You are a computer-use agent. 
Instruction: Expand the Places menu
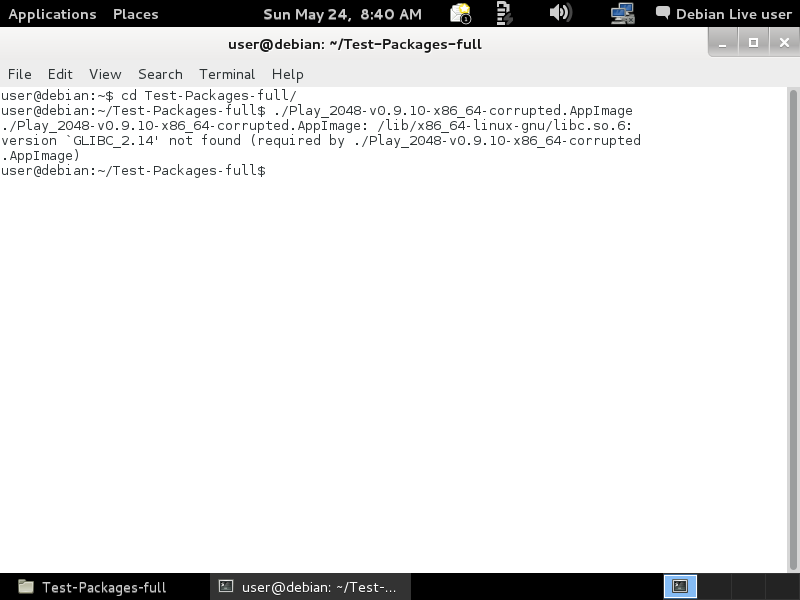[x=136, y=14]
